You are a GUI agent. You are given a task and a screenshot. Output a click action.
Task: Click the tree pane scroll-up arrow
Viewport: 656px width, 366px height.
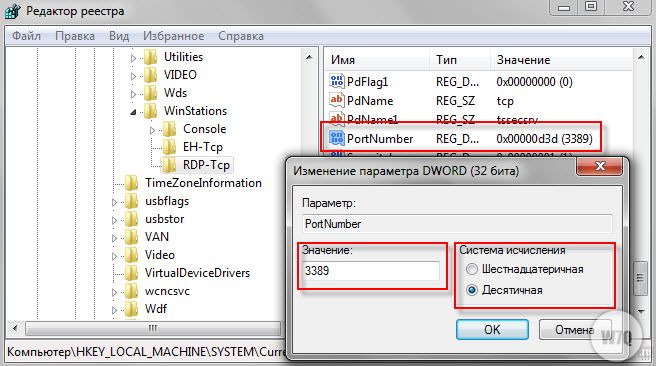pyautogui.click(x=309, y=57)
